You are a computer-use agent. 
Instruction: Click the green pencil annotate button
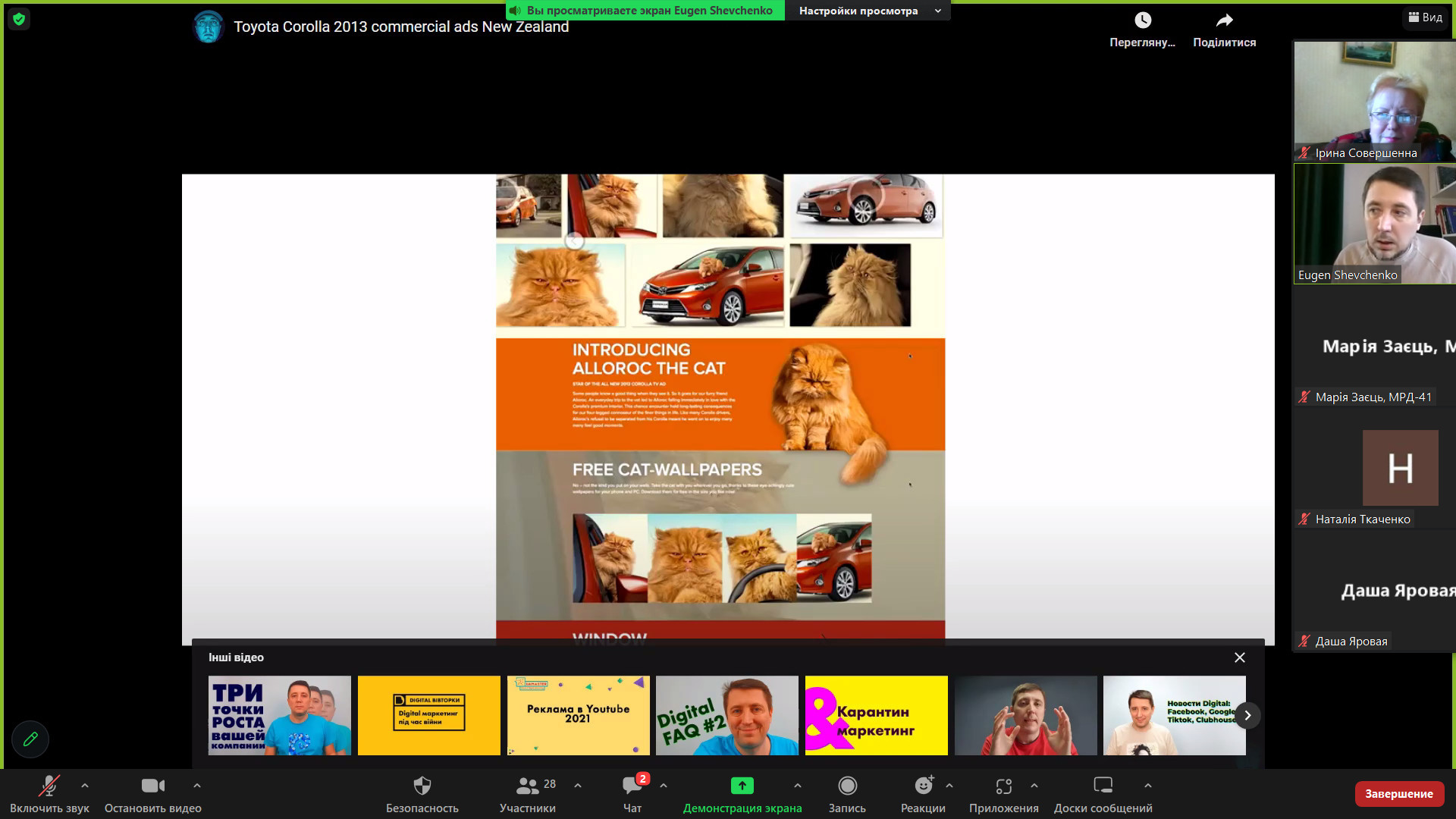pyautogui.click(x=30, y=739)
